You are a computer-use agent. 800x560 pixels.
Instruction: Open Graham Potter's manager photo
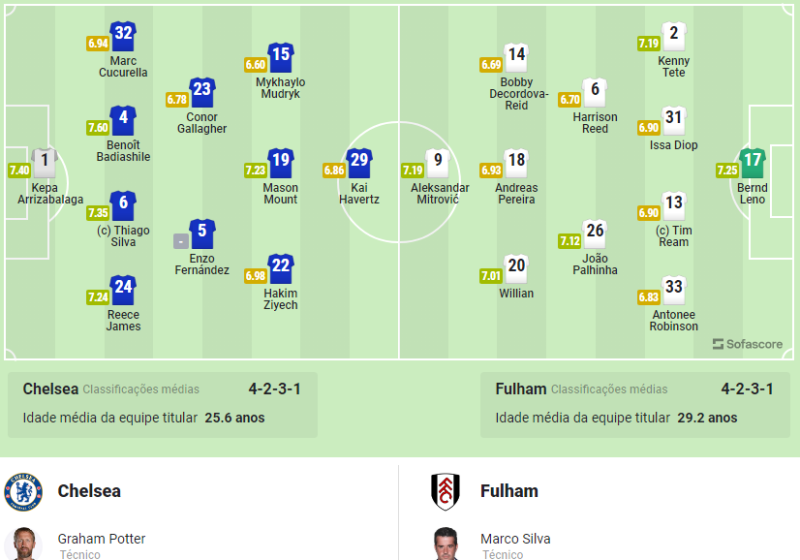(x=23, y=544)
